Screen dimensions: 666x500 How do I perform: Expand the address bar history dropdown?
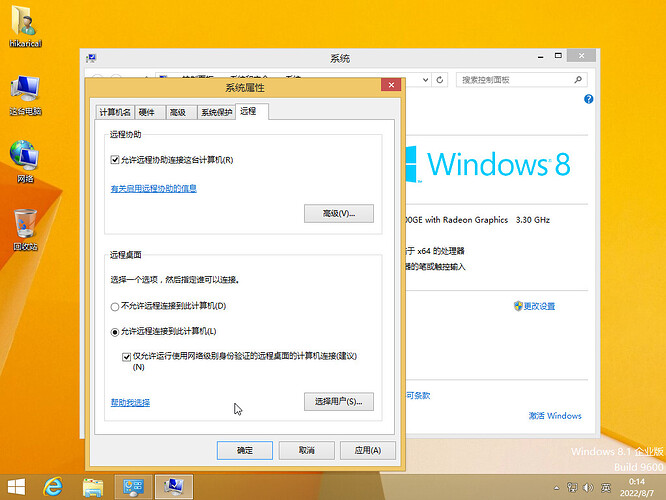(425, 80)
